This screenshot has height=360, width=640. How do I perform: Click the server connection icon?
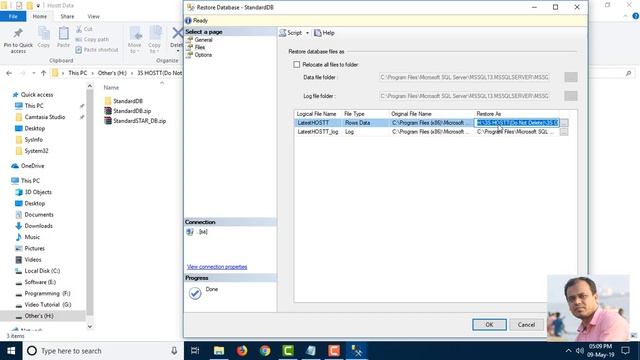pyautogui.click(x=190, y=232)
